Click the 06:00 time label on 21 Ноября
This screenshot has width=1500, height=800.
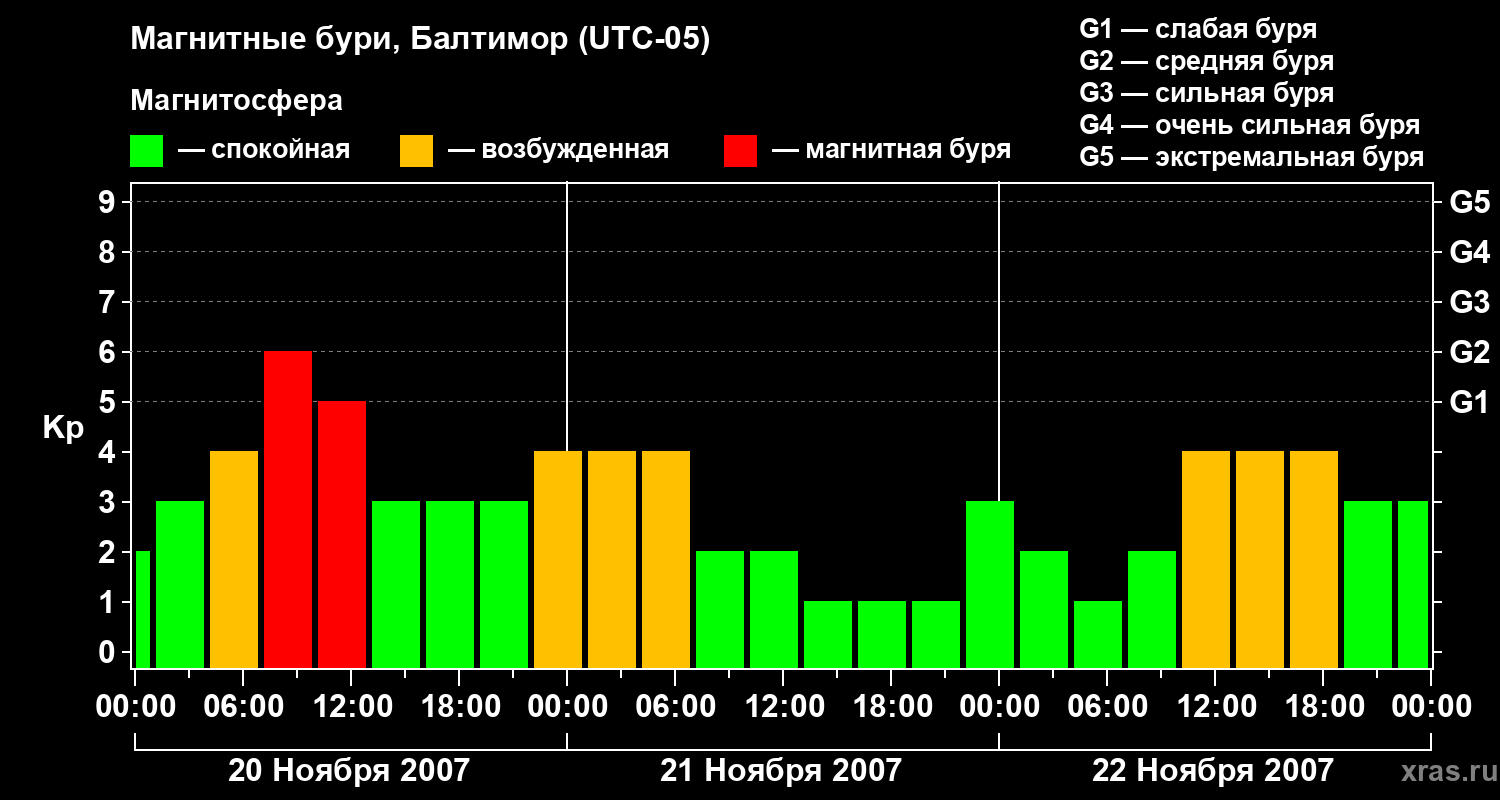675,707
